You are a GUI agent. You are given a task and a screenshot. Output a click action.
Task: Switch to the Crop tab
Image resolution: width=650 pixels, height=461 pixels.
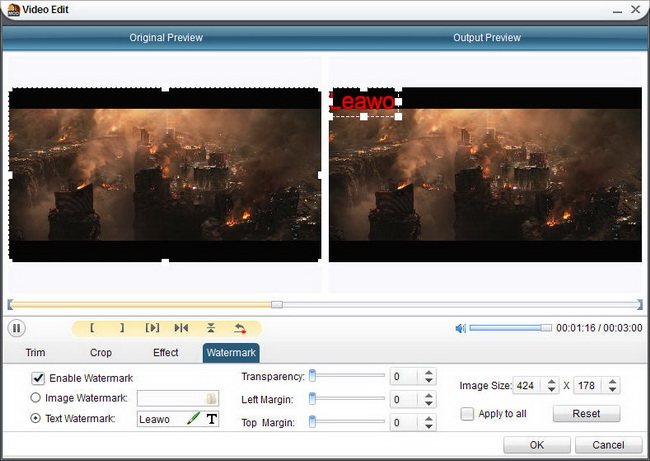101,353
